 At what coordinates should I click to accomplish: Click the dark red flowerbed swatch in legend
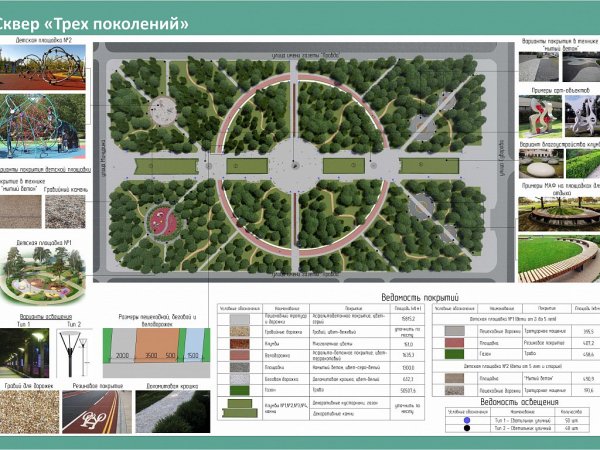[x=240, y=344]
